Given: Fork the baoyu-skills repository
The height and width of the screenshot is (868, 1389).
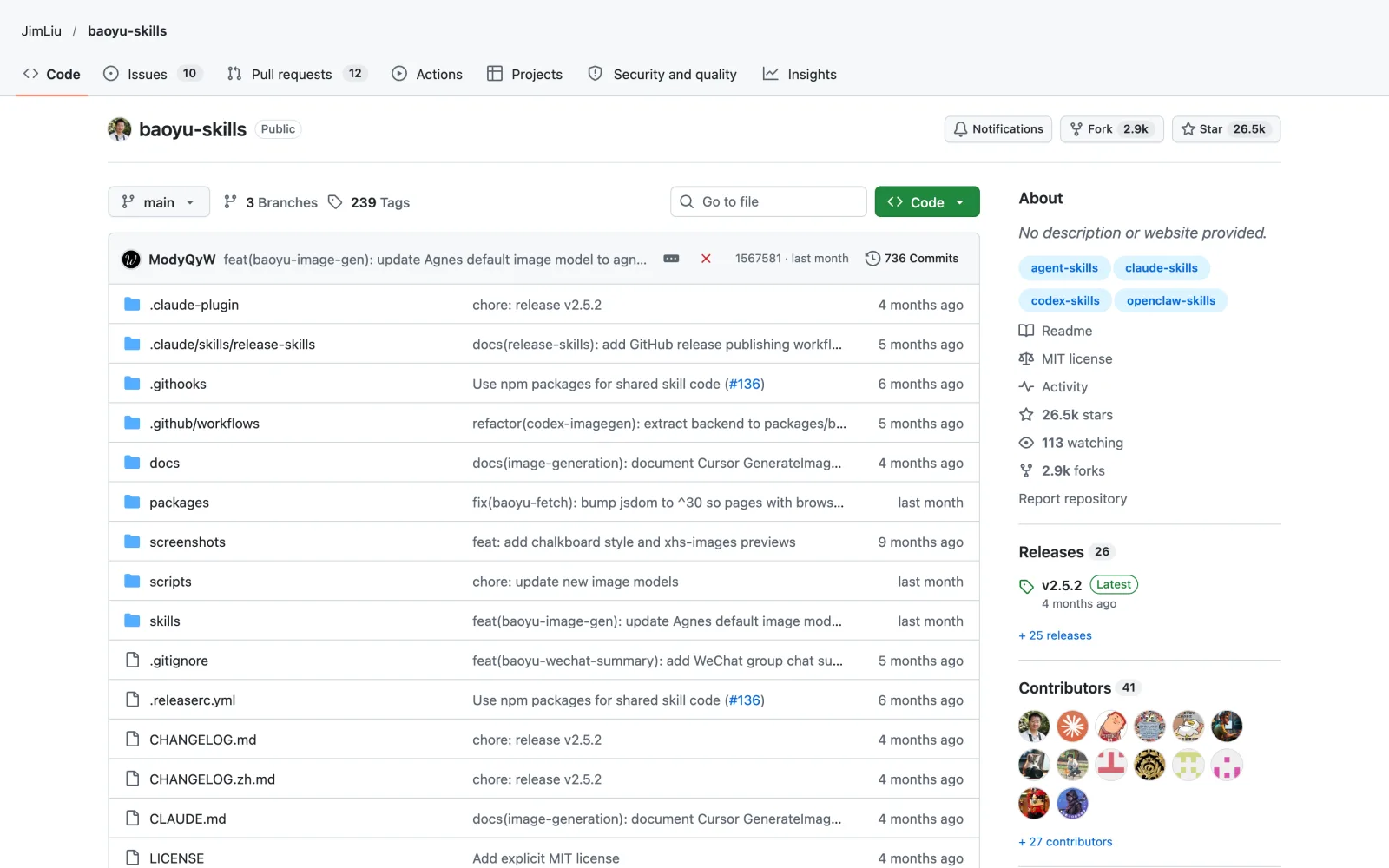Looking at the screenshot, I should [1111, 129].
